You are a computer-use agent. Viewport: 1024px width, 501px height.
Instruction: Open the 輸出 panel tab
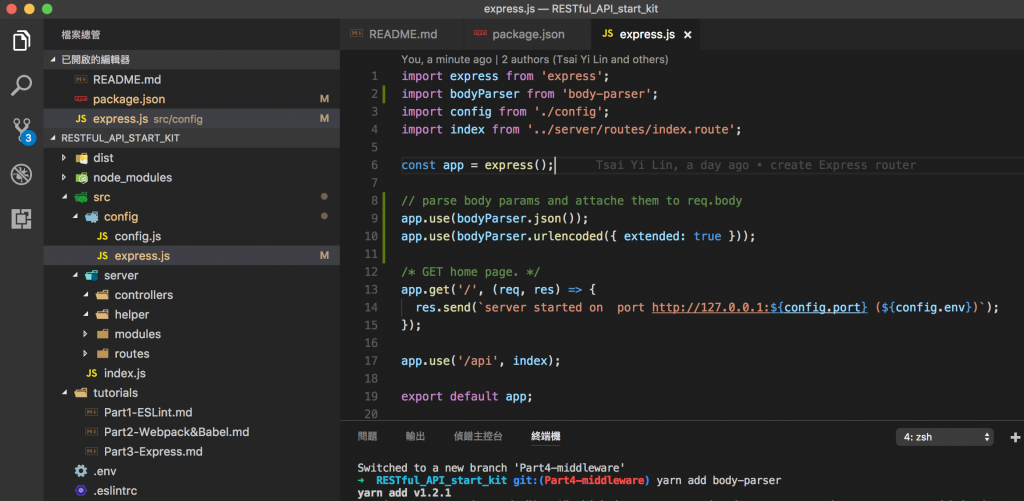click(x=415, y=437)
